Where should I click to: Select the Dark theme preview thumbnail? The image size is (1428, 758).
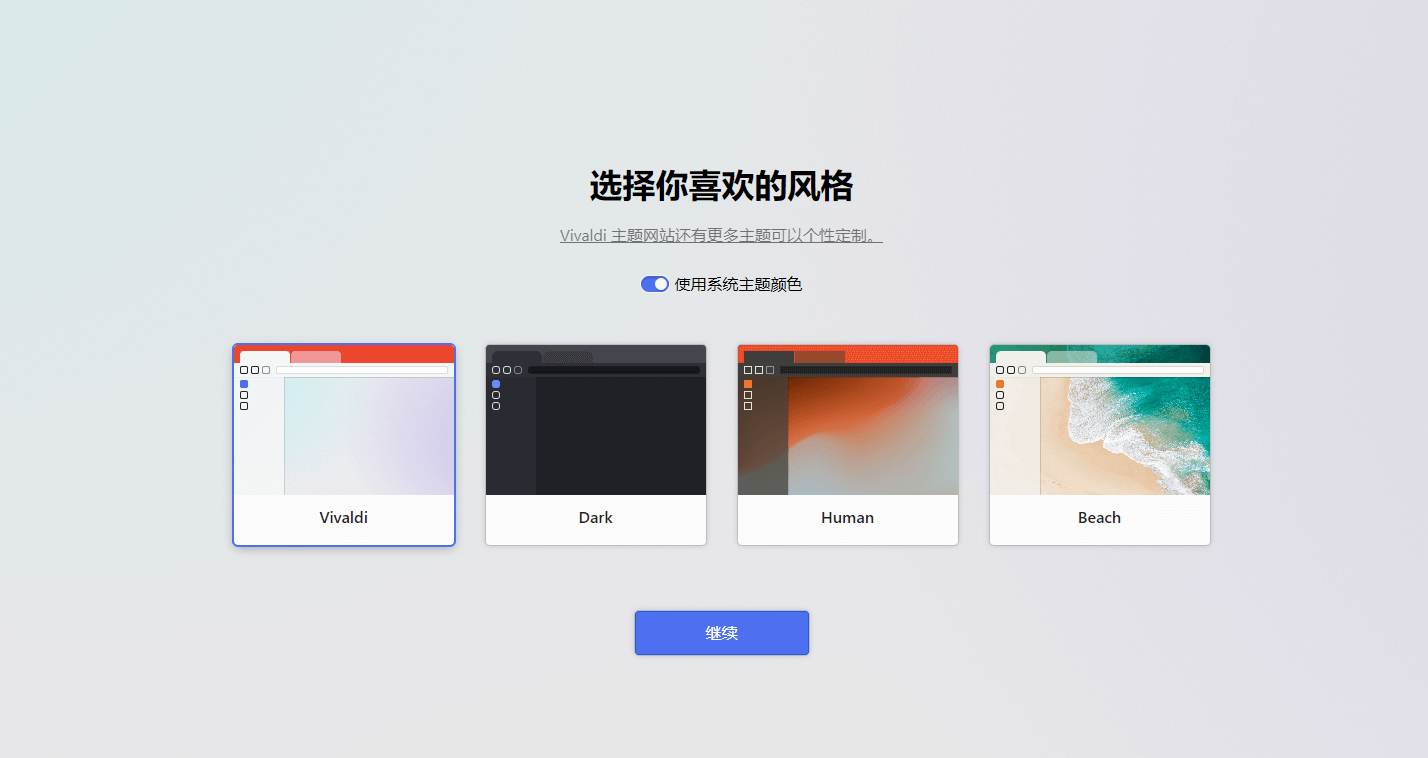[x=596, y=420]
